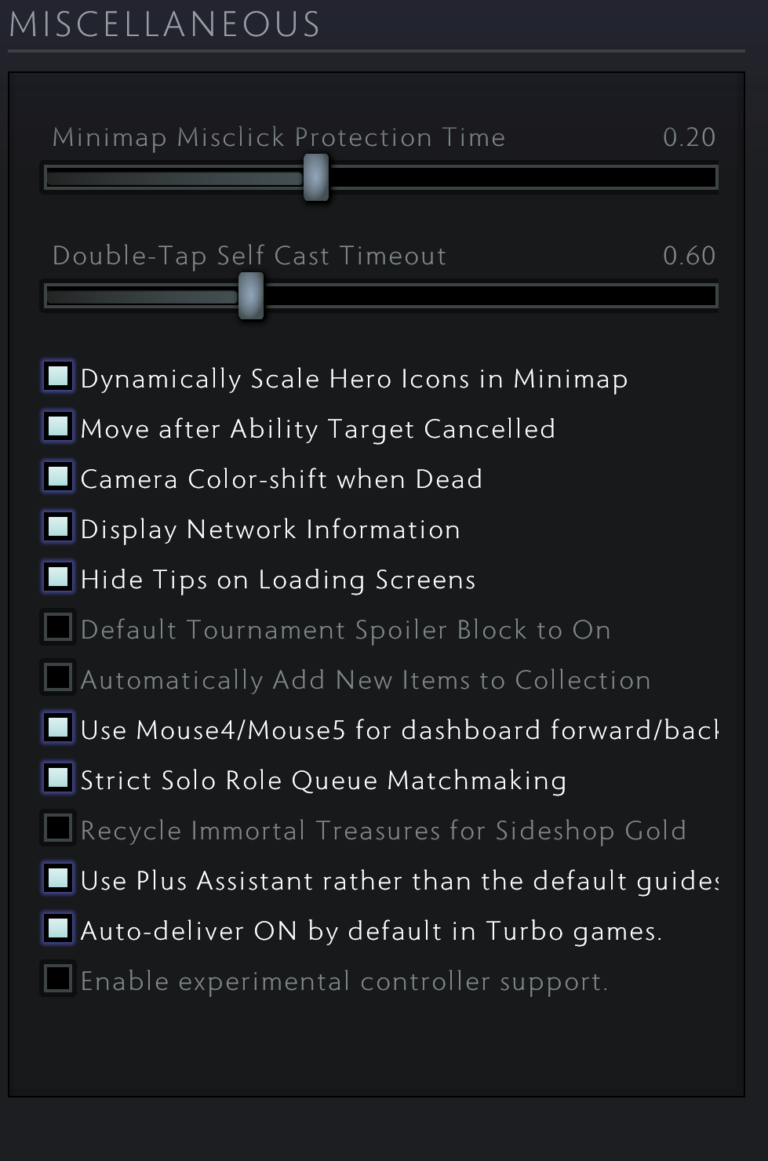Toggle Dynamically Scale Hero Icons in Minimap
The image size is (768, 1161).
(x=57, y=377)
